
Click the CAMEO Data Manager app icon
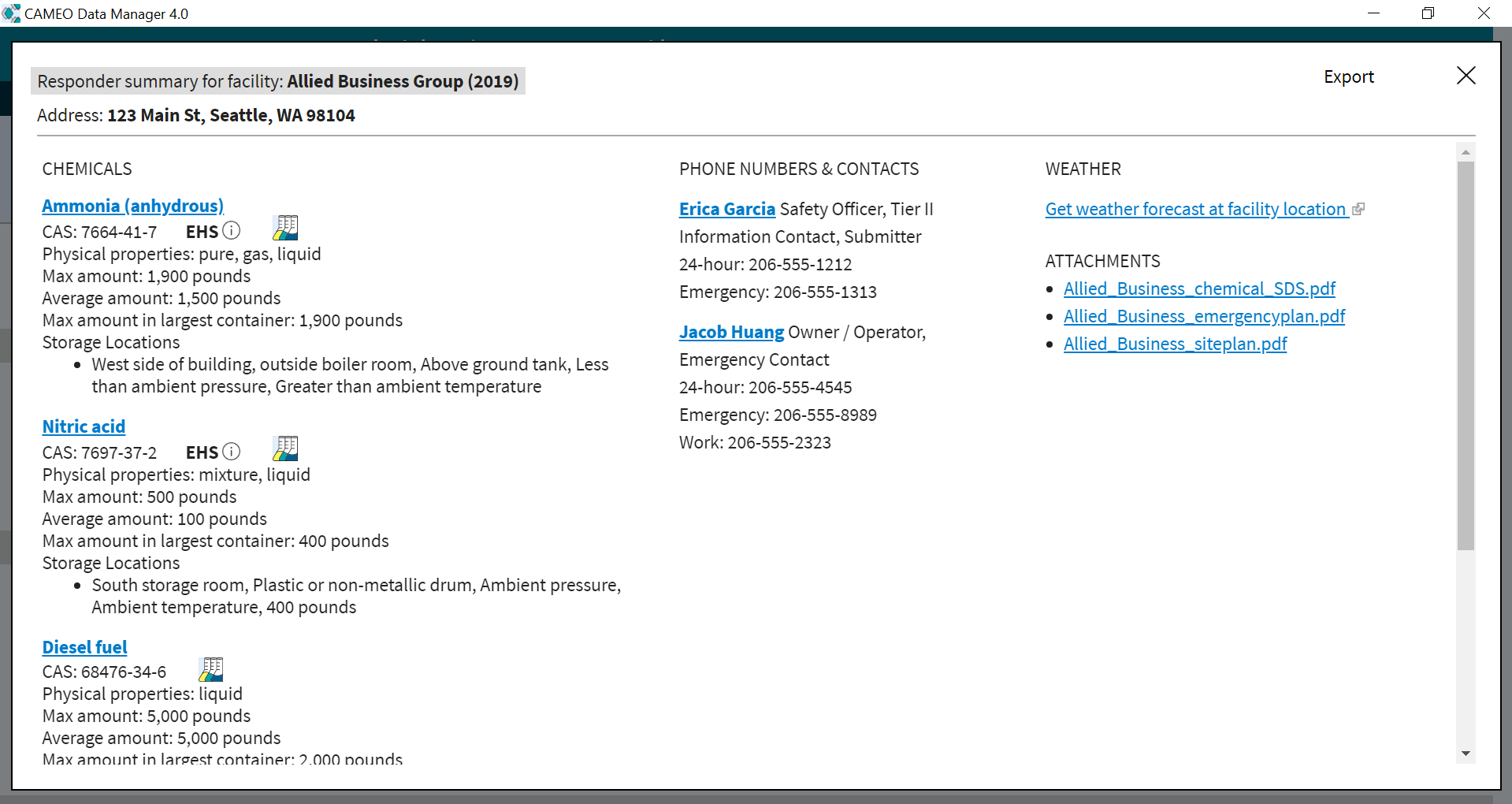pyautogui.click(x=11, y=13)
